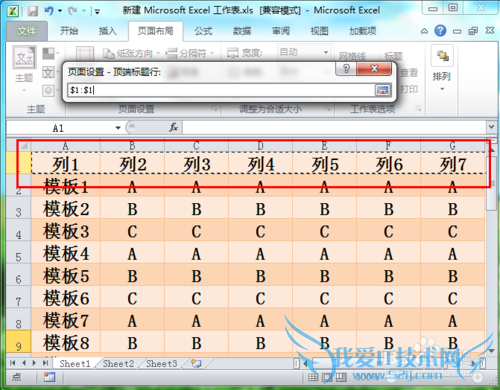Click the previous sheet navigation arrow
Viewport: 500px width, 390px height.
coord(24,363)
